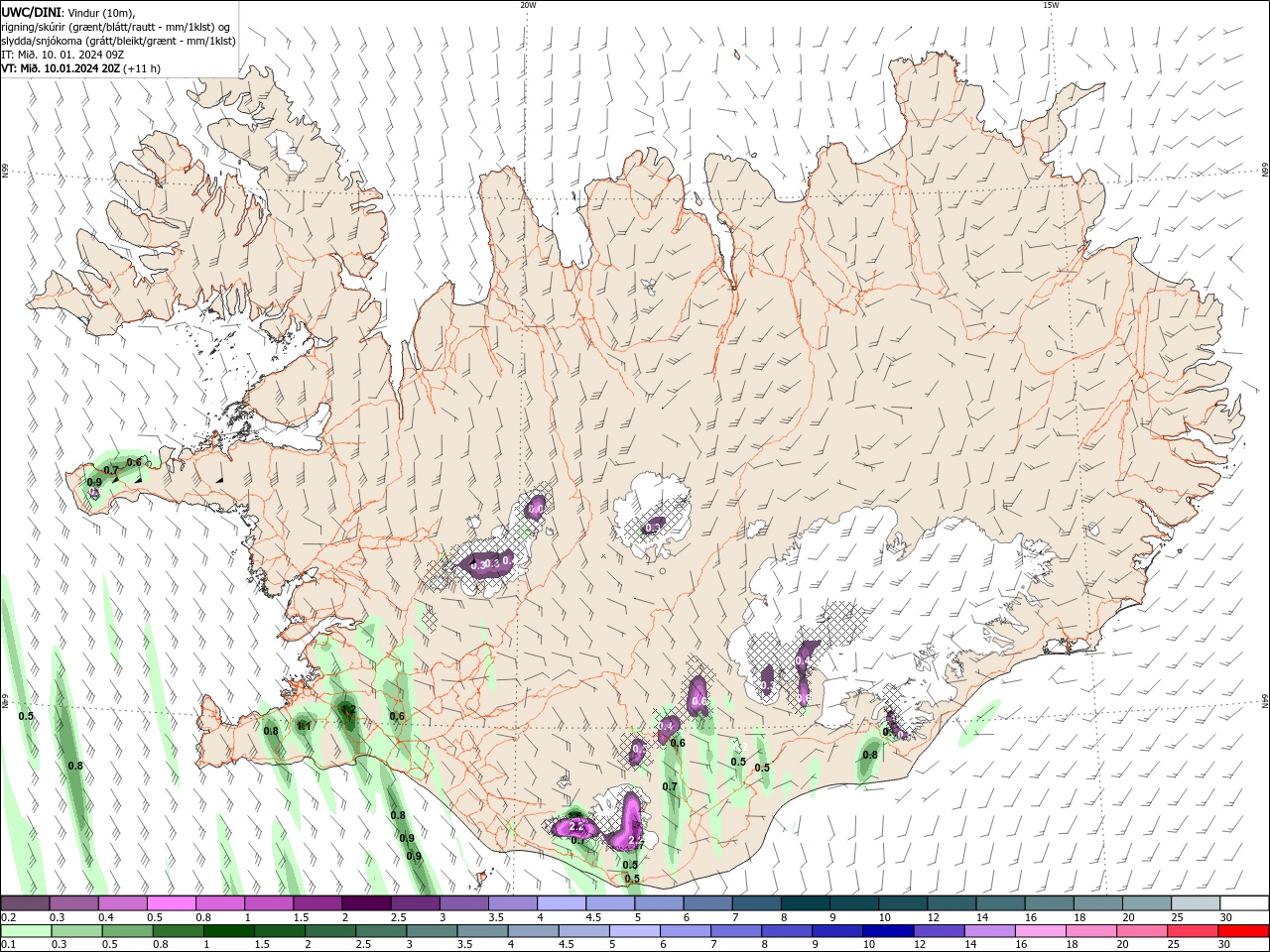The height and width of the screenshot is (952, 1270).
Task: Click the "slydda/snjókoma" legend description line
Action: click(x=118, y=41)
